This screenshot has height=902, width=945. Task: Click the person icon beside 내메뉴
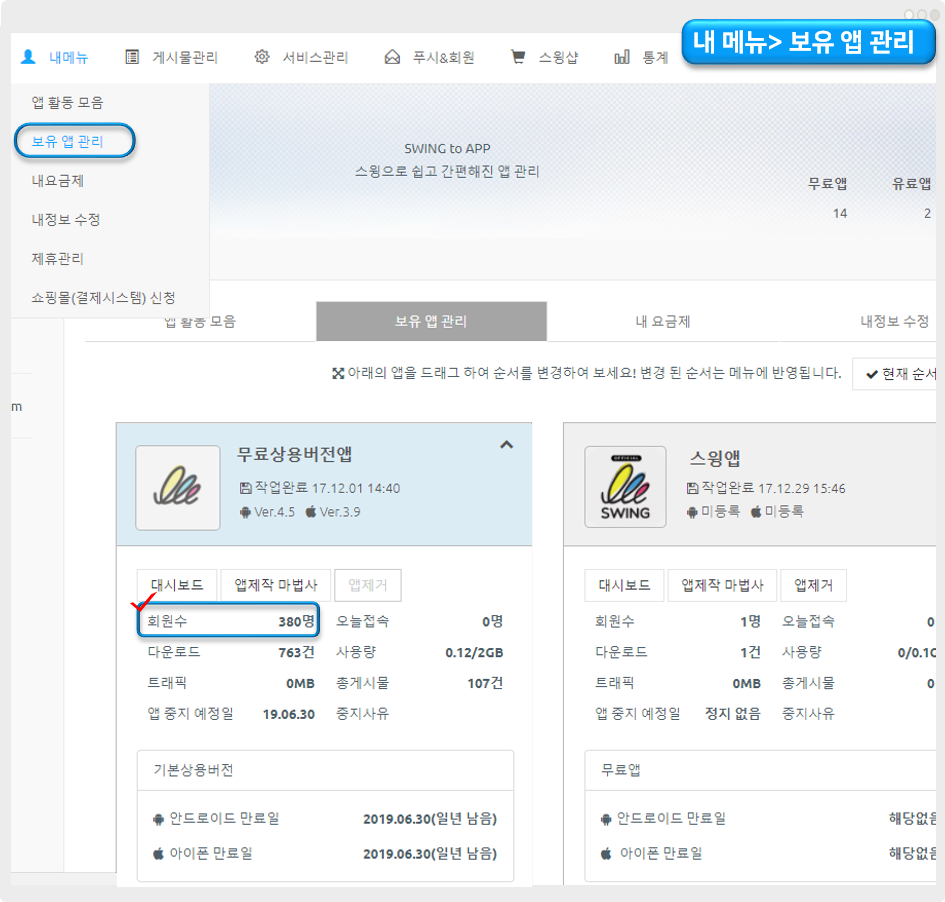[x=29, y=57]
